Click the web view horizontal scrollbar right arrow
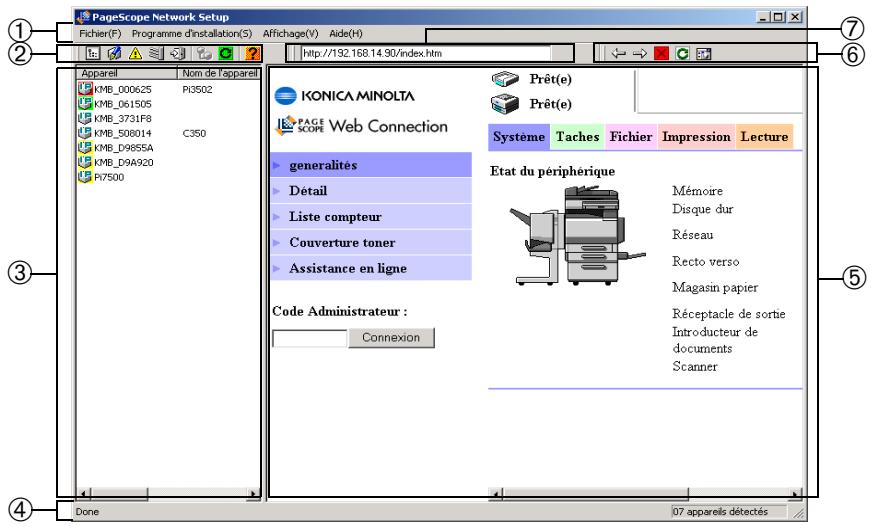The image size is (871, 526). coord(795,493)
